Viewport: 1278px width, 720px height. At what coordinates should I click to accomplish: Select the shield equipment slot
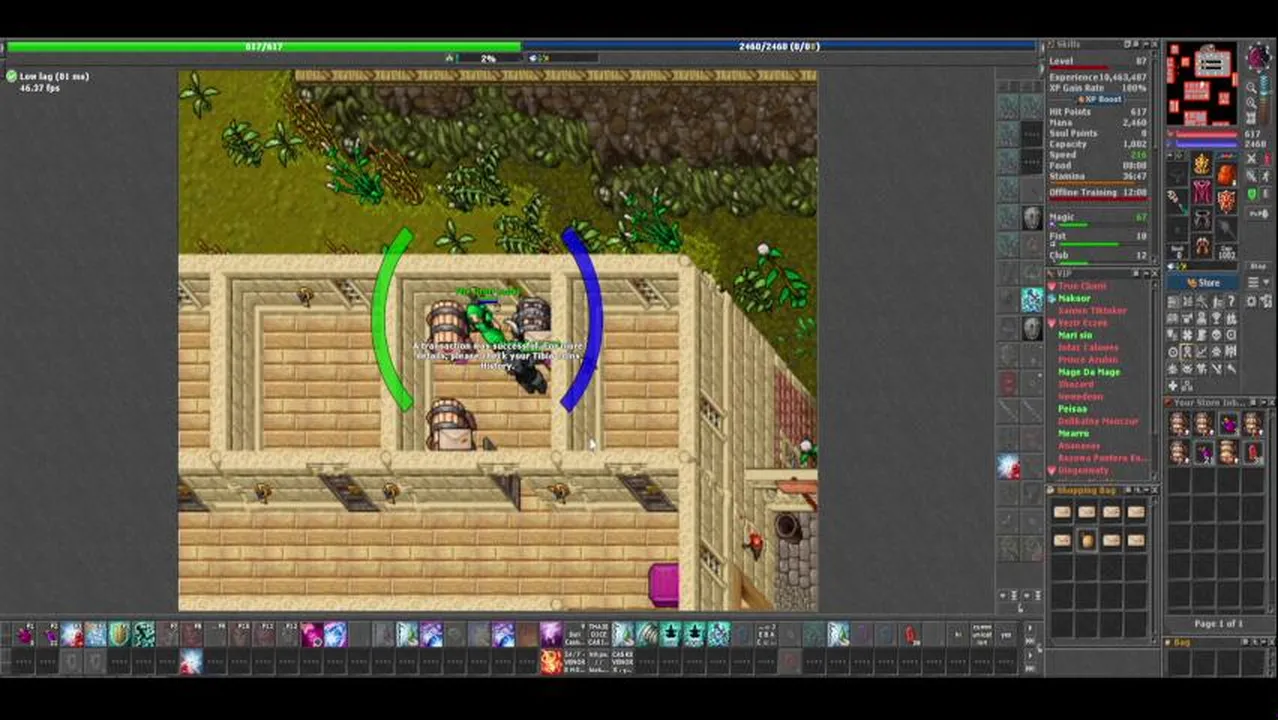(1226, 201)
